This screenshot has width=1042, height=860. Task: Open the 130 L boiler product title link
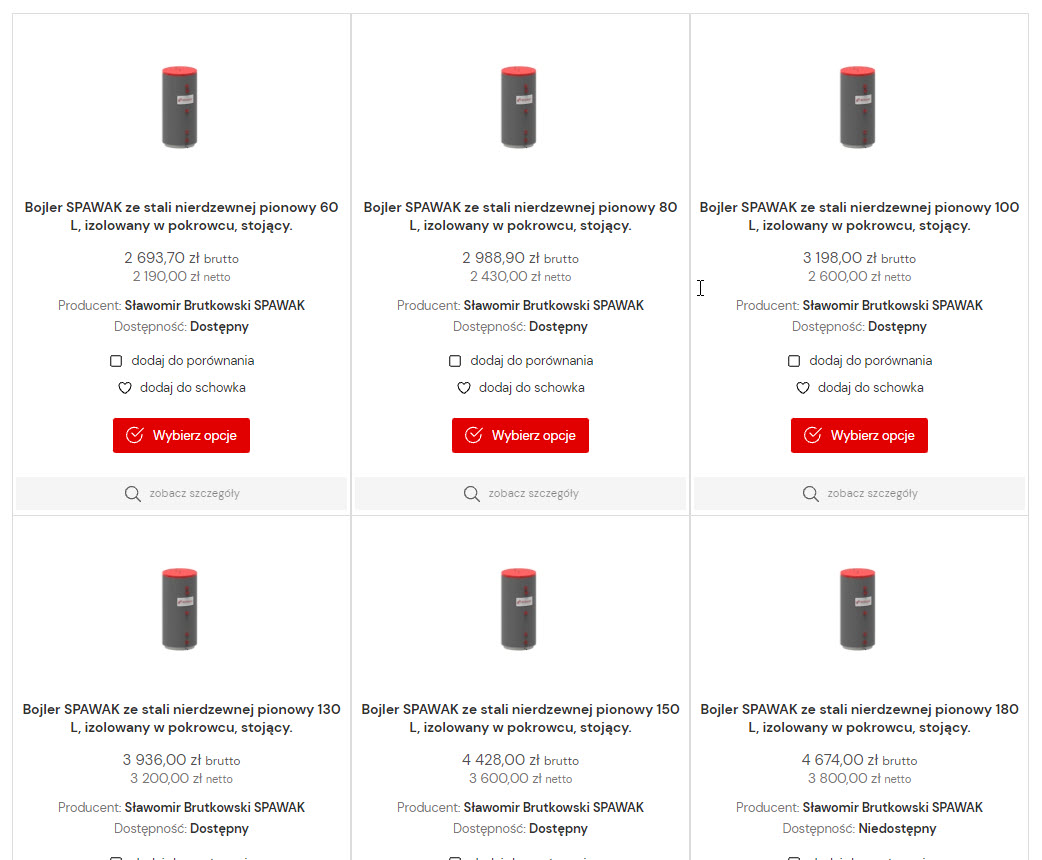(181, 718)
